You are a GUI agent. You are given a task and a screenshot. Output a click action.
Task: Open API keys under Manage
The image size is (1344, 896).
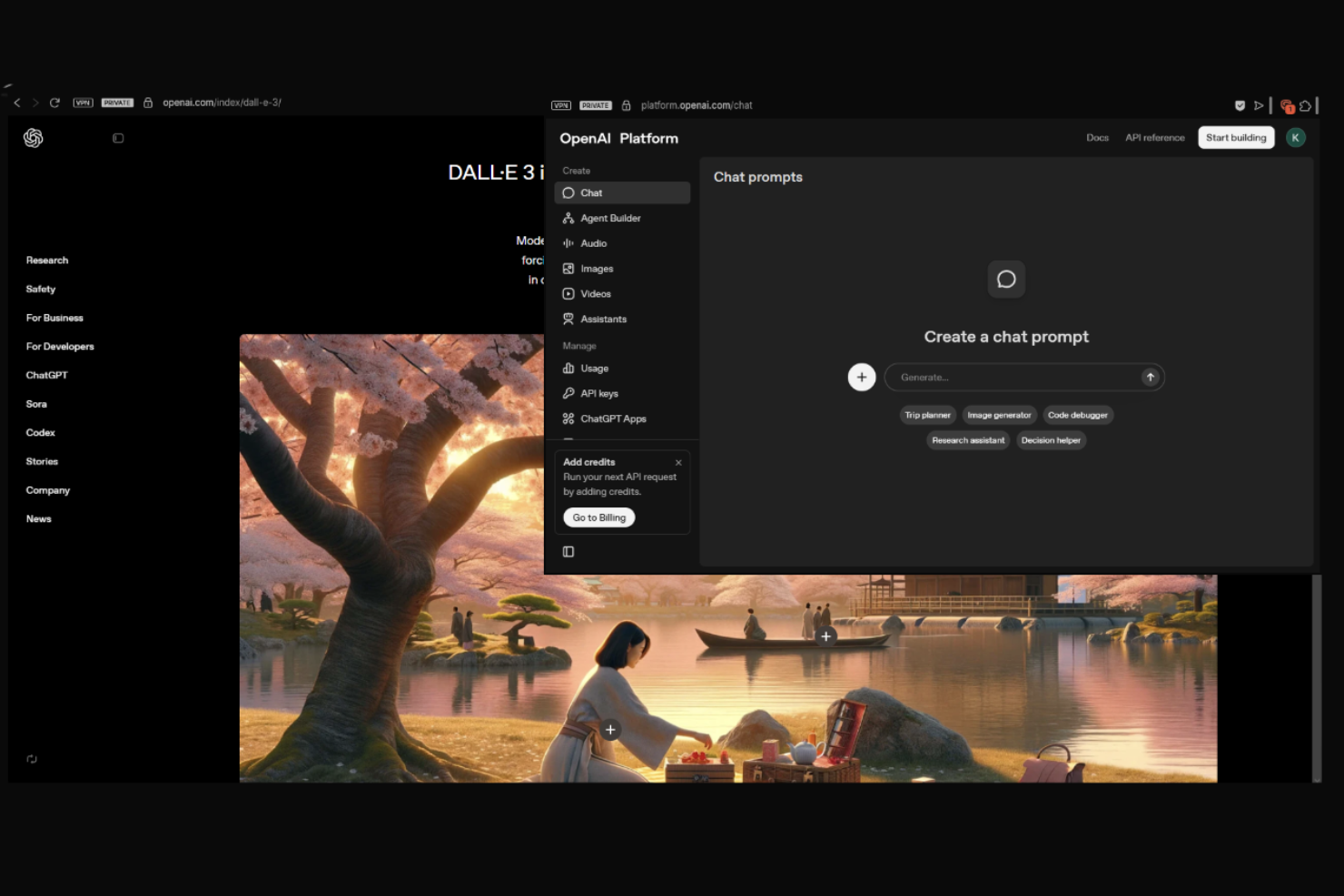tap(622, 394)
